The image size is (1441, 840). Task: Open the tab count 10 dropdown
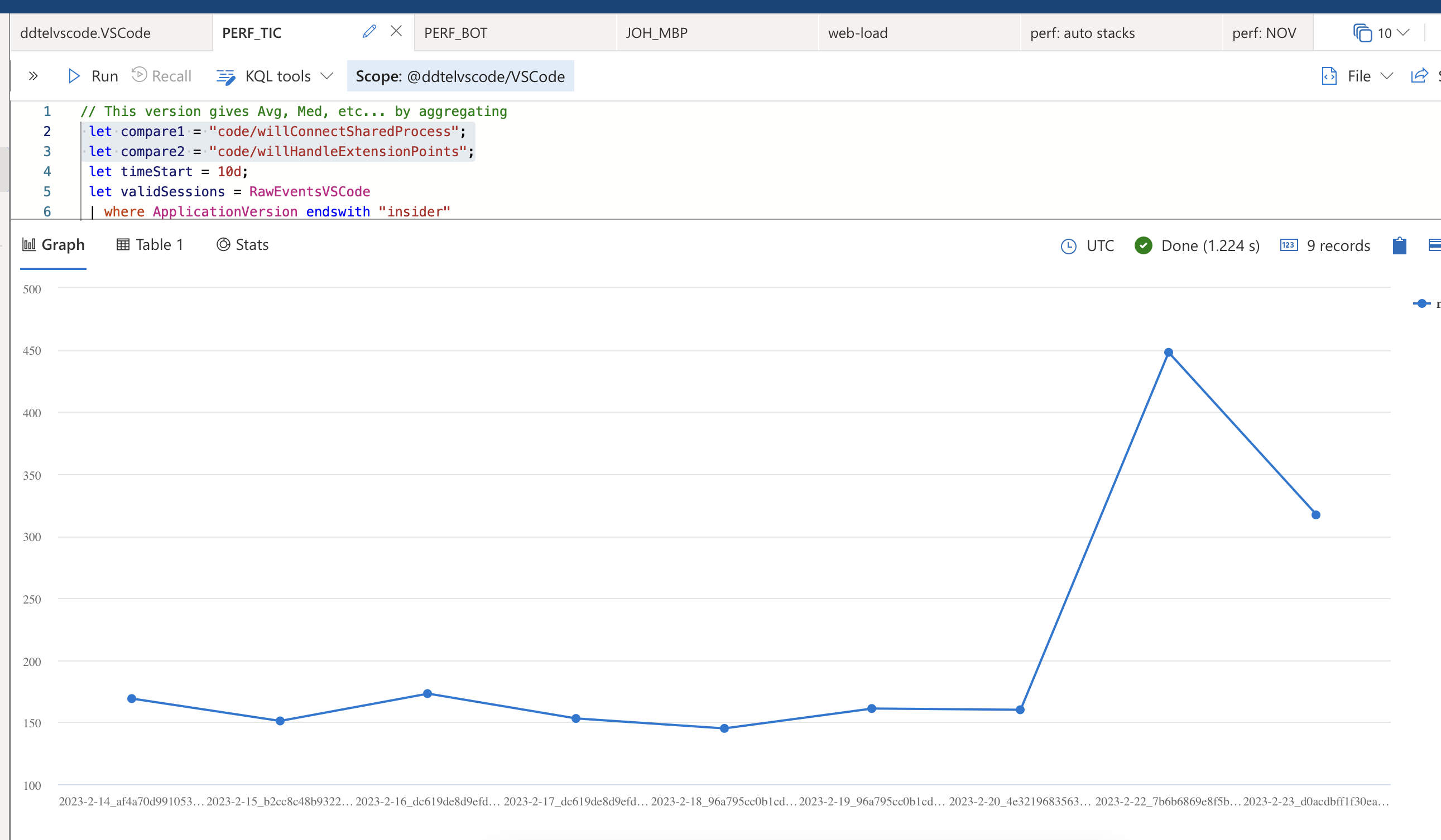[x=1382, y=32]
